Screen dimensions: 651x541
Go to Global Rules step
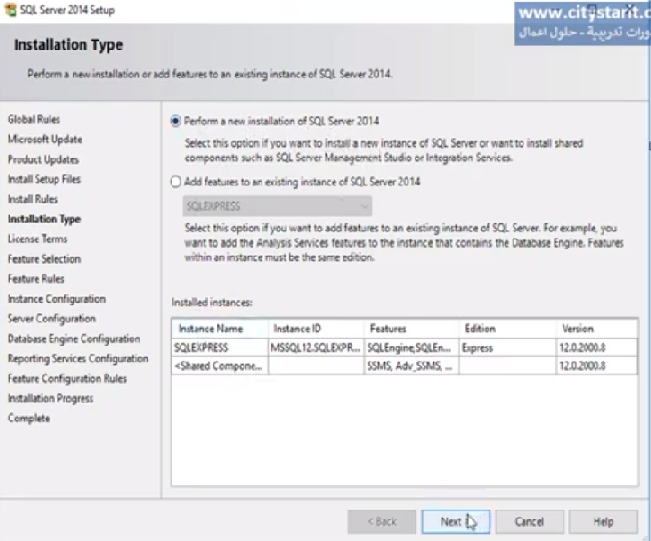tap(34, 120)
